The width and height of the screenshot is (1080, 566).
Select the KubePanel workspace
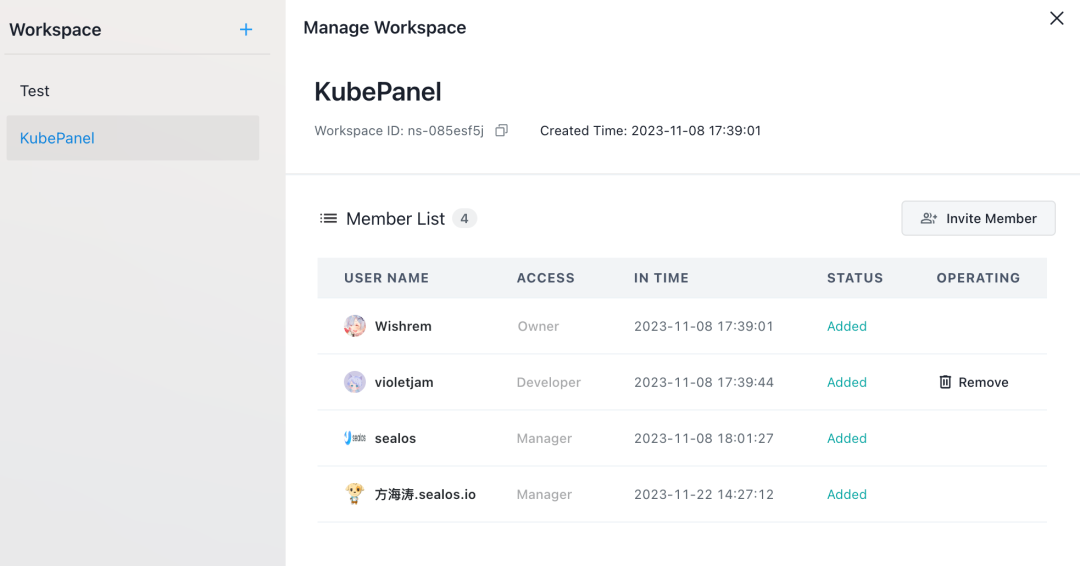[133, 138]
